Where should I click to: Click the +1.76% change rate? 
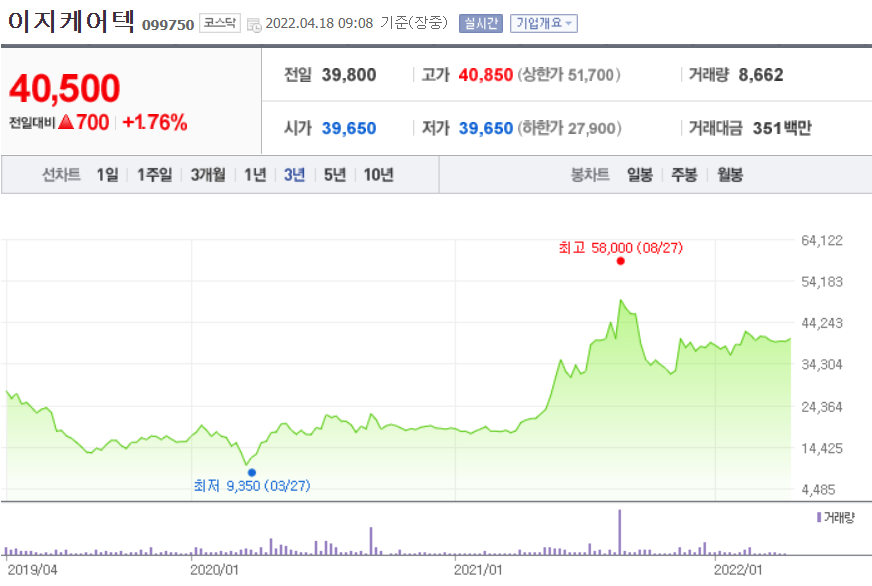click(155, 122)
